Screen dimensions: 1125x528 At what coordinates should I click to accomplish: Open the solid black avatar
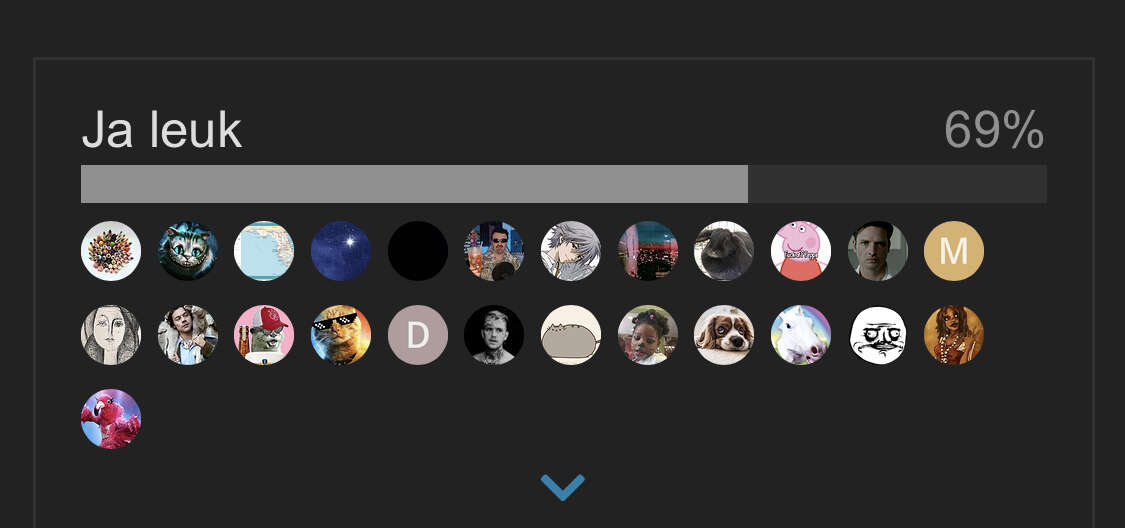[x=418, y=251]
